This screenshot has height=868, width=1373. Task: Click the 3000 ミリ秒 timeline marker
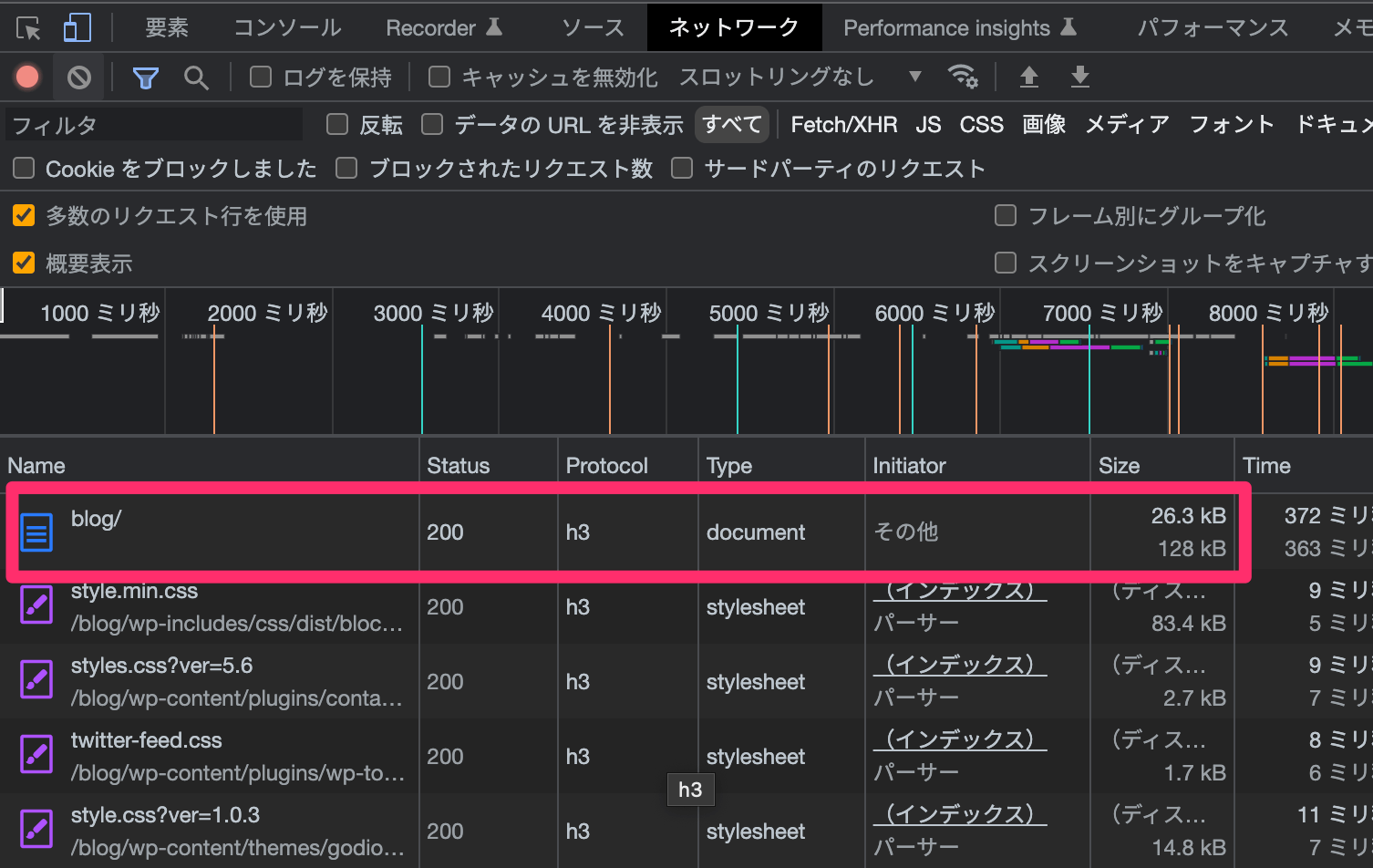tap(434, 314)
